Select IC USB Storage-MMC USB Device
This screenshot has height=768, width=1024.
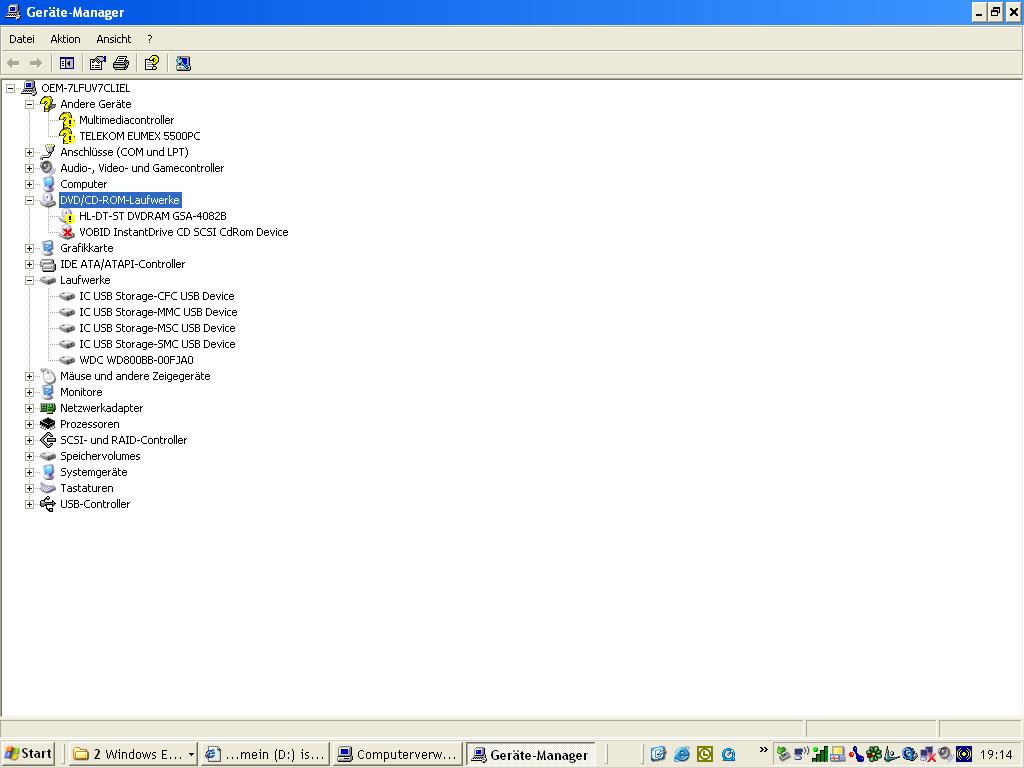(158, 312)
